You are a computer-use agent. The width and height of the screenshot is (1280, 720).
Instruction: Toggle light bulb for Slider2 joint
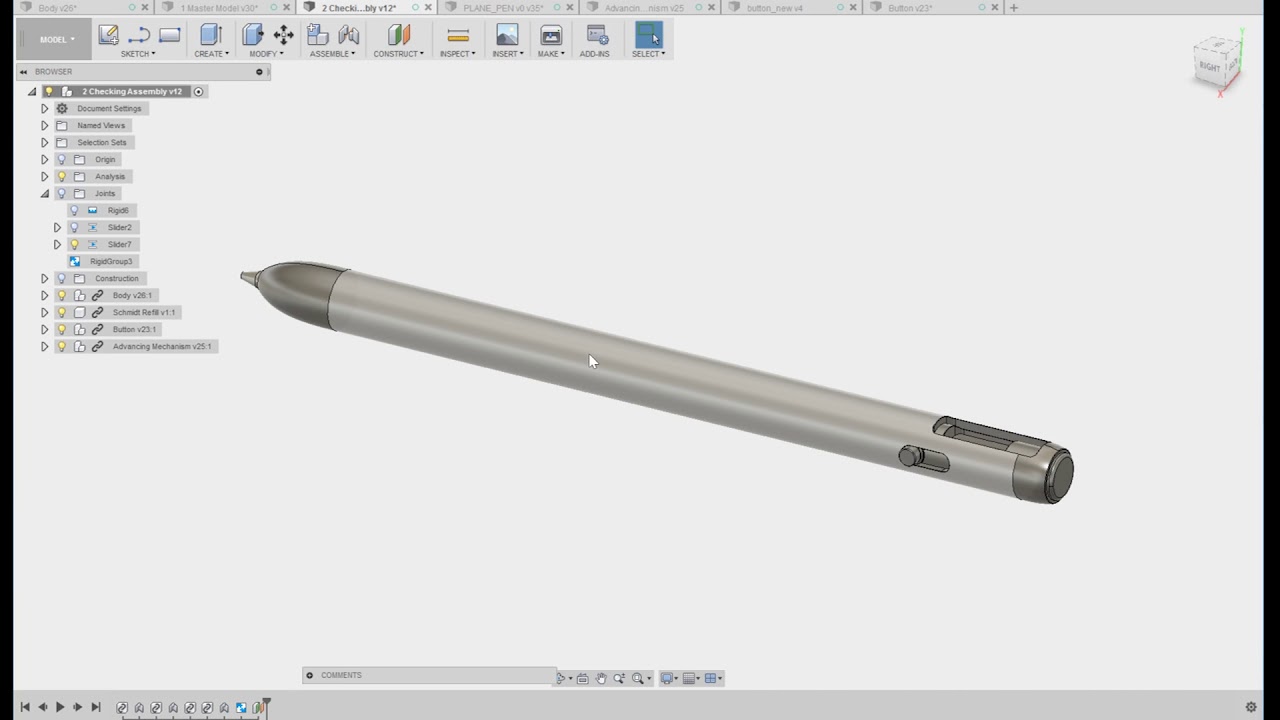pos(74,227)
